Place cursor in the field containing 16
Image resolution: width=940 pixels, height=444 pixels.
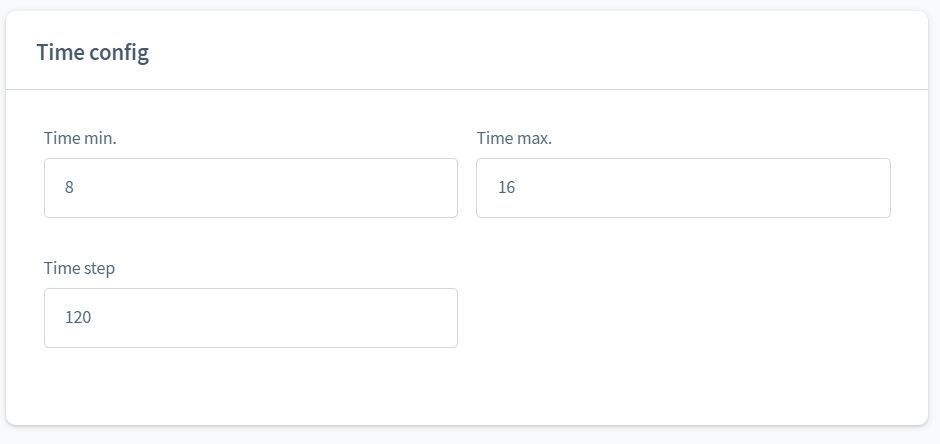pos(682,188)
